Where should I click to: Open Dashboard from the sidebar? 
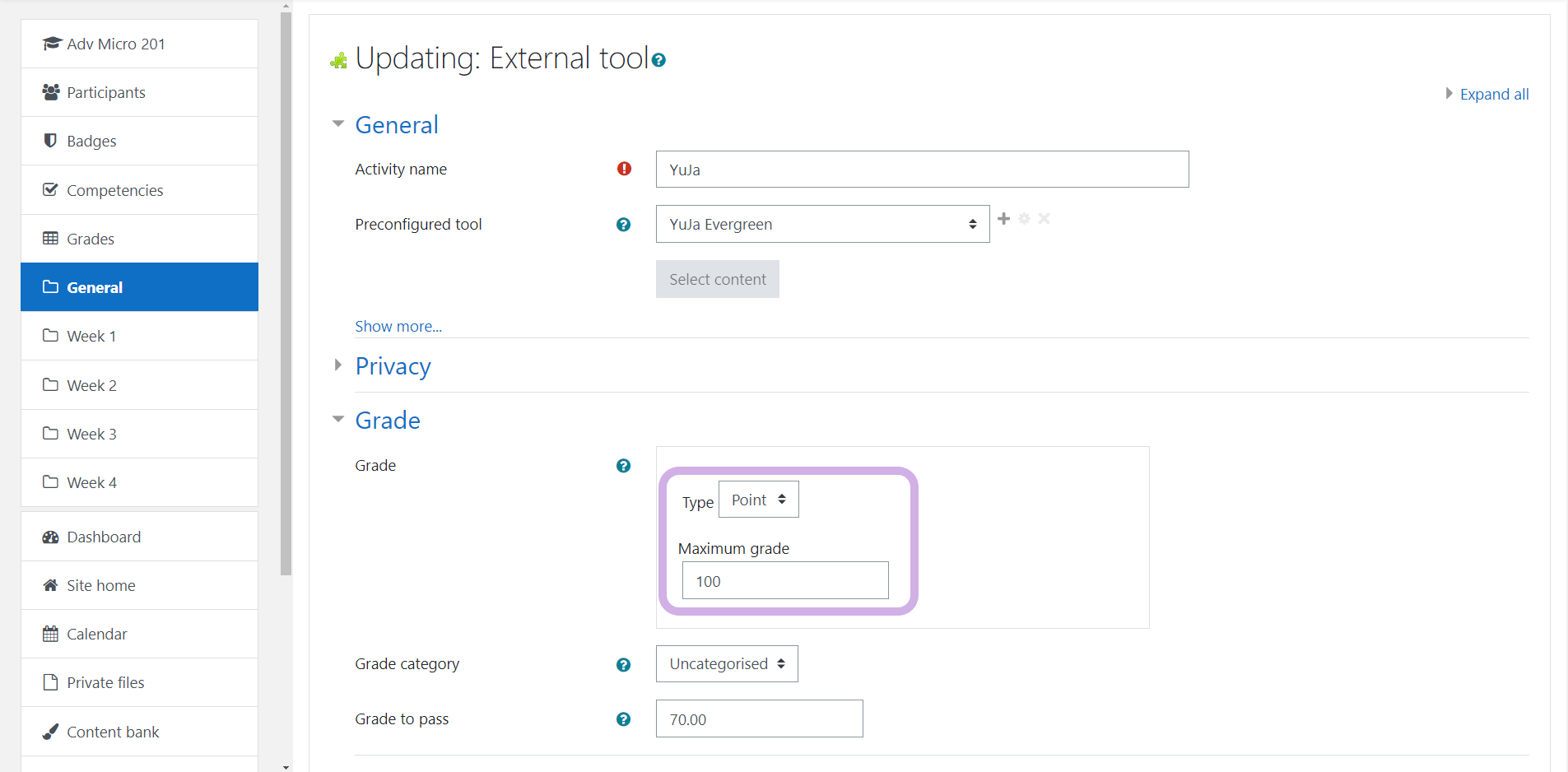point(104,537)
